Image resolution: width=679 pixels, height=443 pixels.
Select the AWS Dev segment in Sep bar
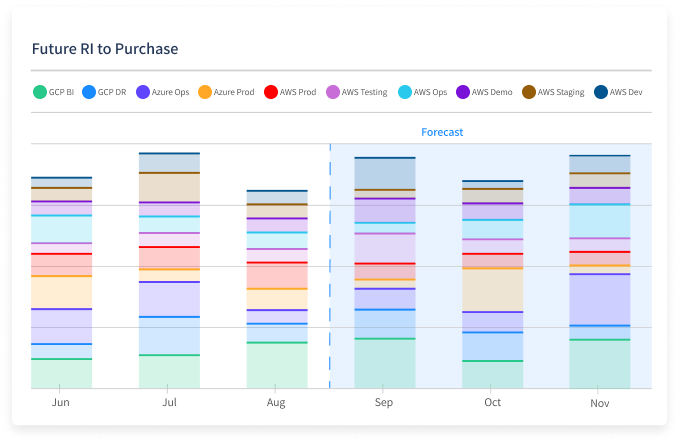385,173
